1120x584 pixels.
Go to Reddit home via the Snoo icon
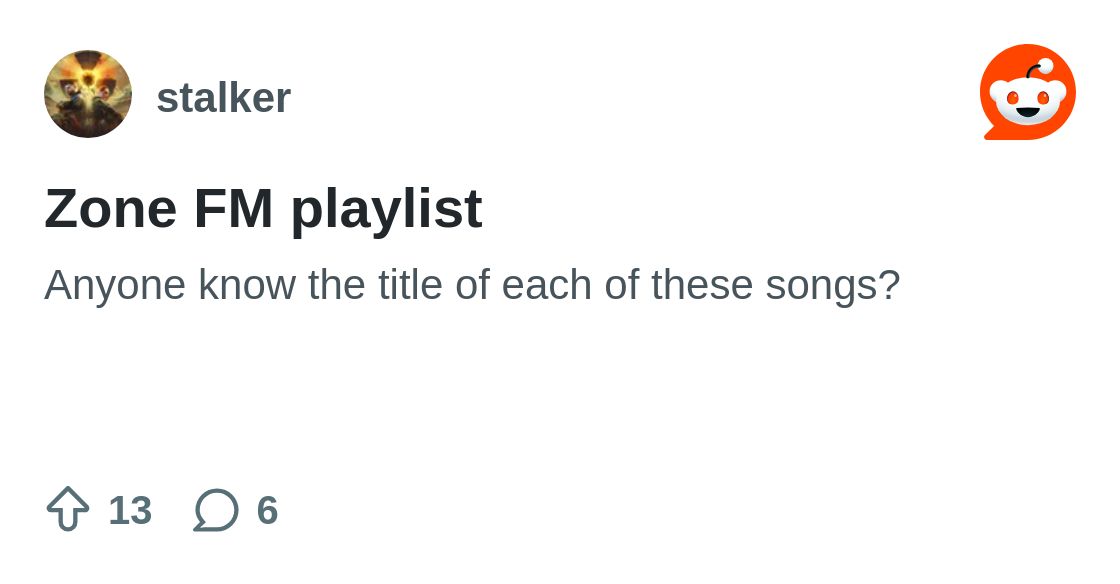coord(1027,92)
